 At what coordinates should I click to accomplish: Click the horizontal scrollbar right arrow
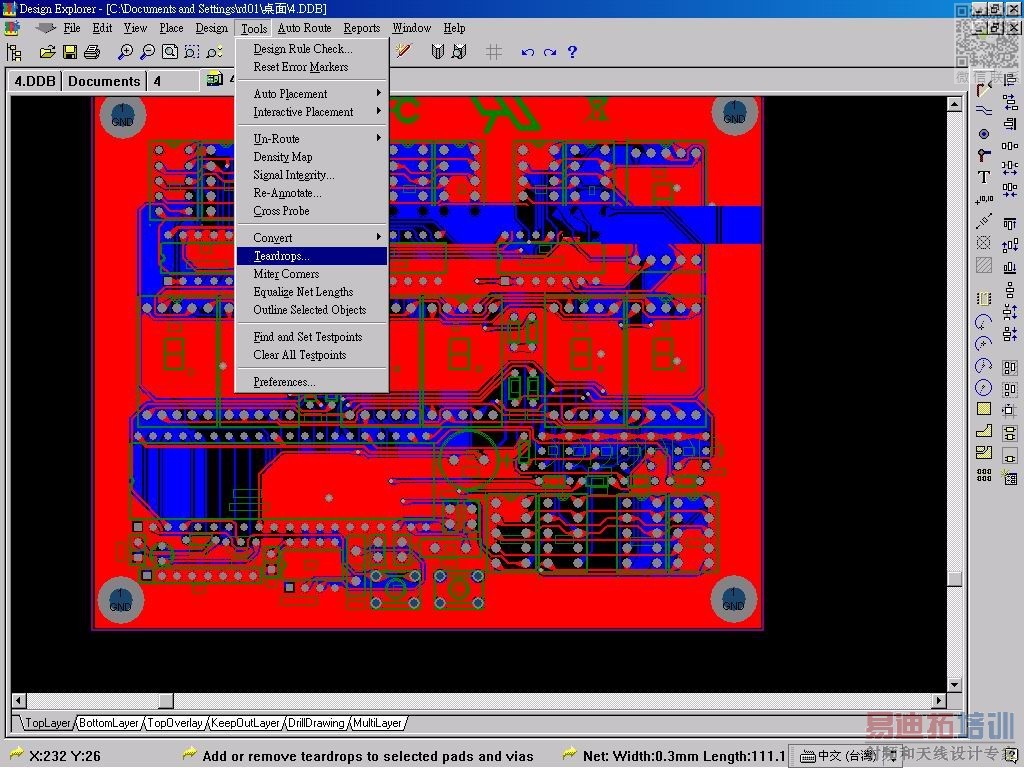(939, 700)
